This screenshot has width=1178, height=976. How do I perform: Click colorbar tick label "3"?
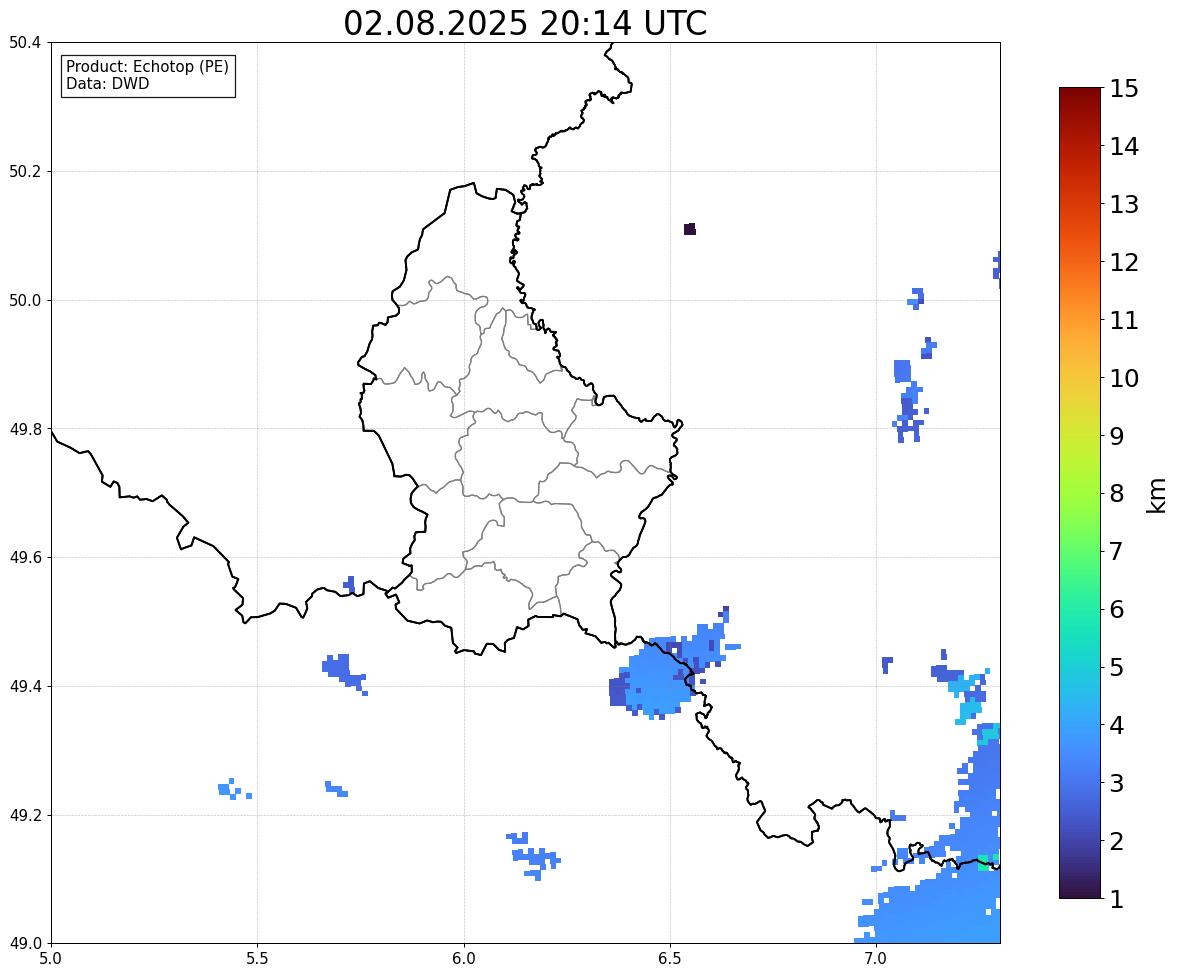click(x=1117, y=783)
